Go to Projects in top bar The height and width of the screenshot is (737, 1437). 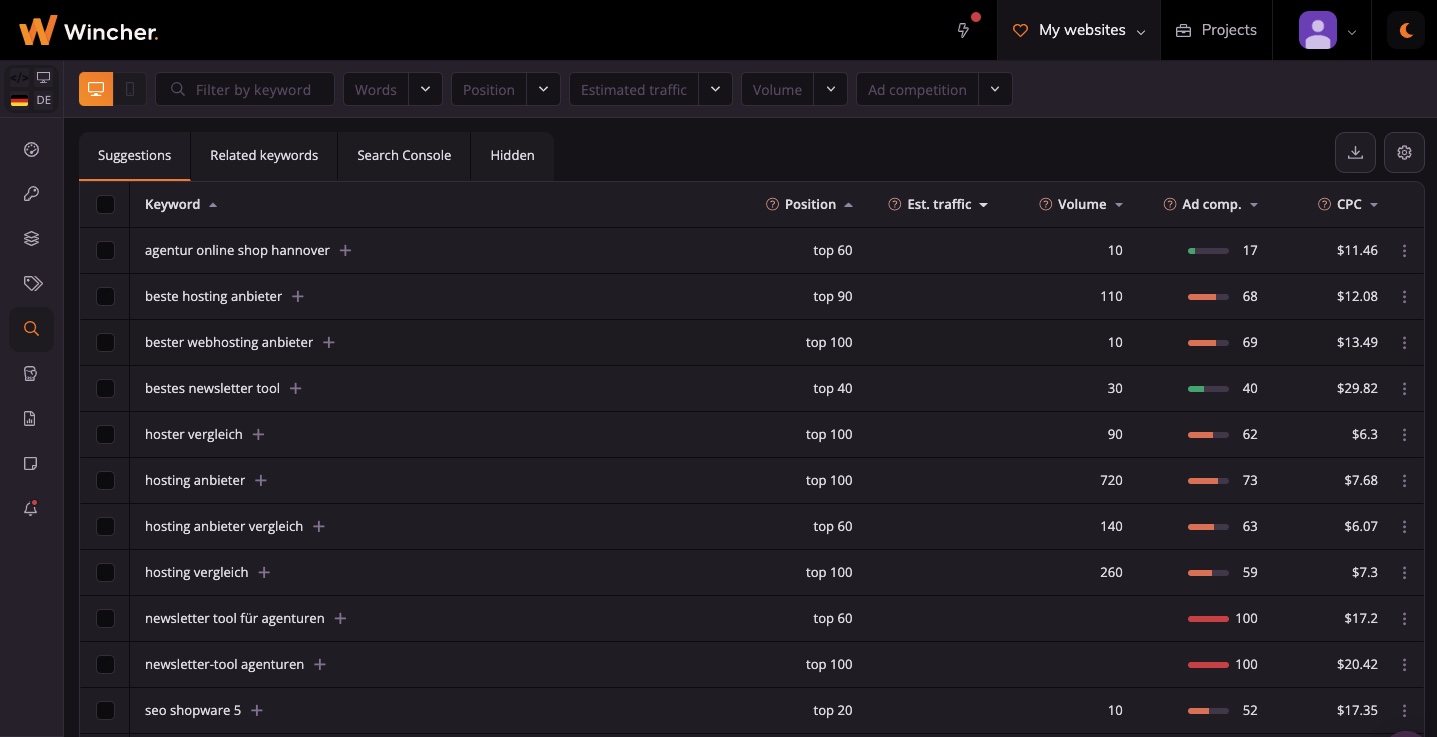tap(1216, 30)
